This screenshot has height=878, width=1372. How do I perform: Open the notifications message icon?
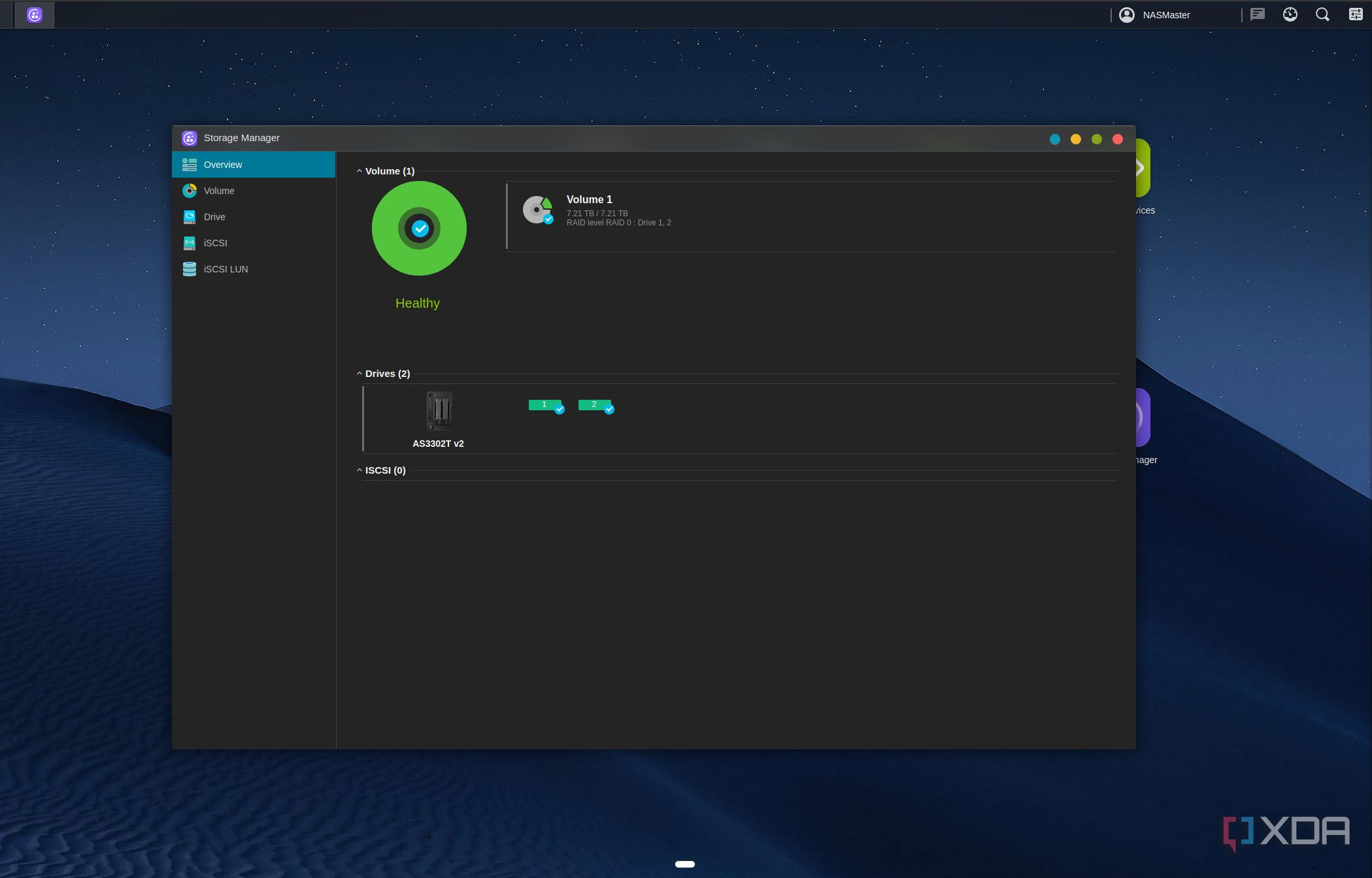click(1258, 14)
